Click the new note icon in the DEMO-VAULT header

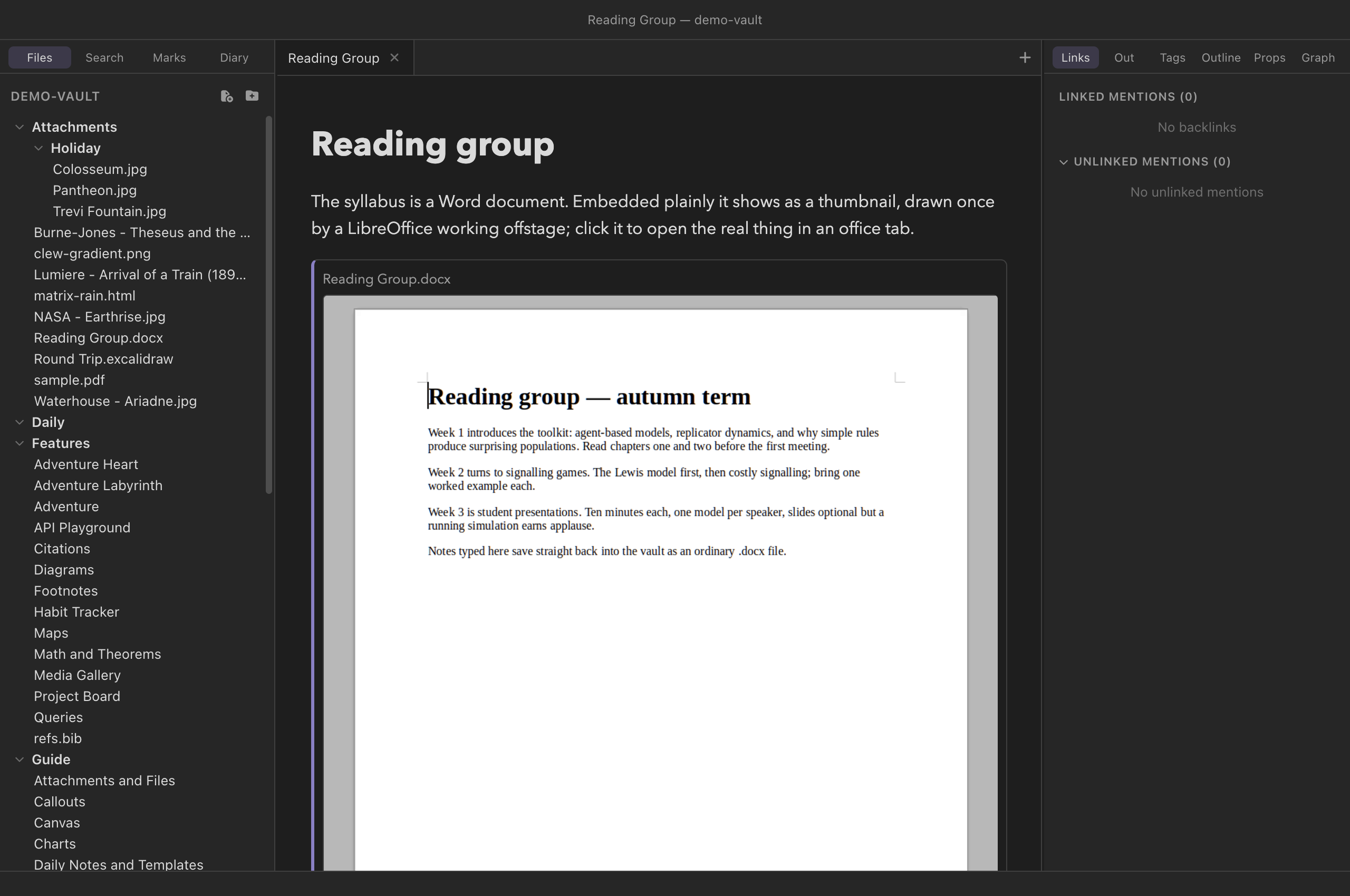click(x=226, y=96)
